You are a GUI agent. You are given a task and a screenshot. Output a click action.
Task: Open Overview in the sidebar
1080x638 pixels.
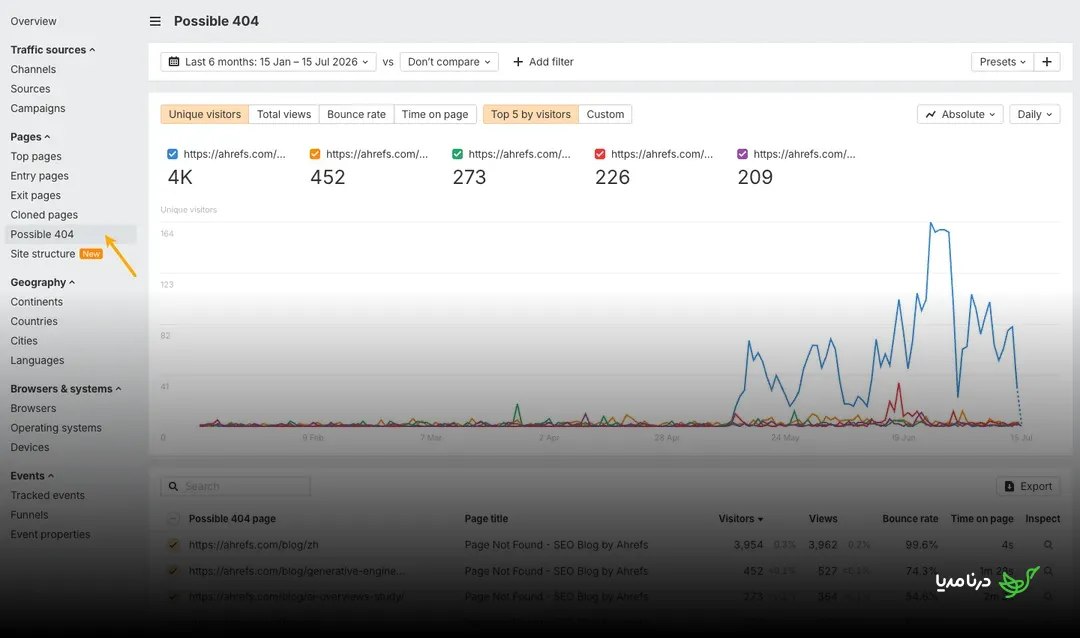pos(33,21)
